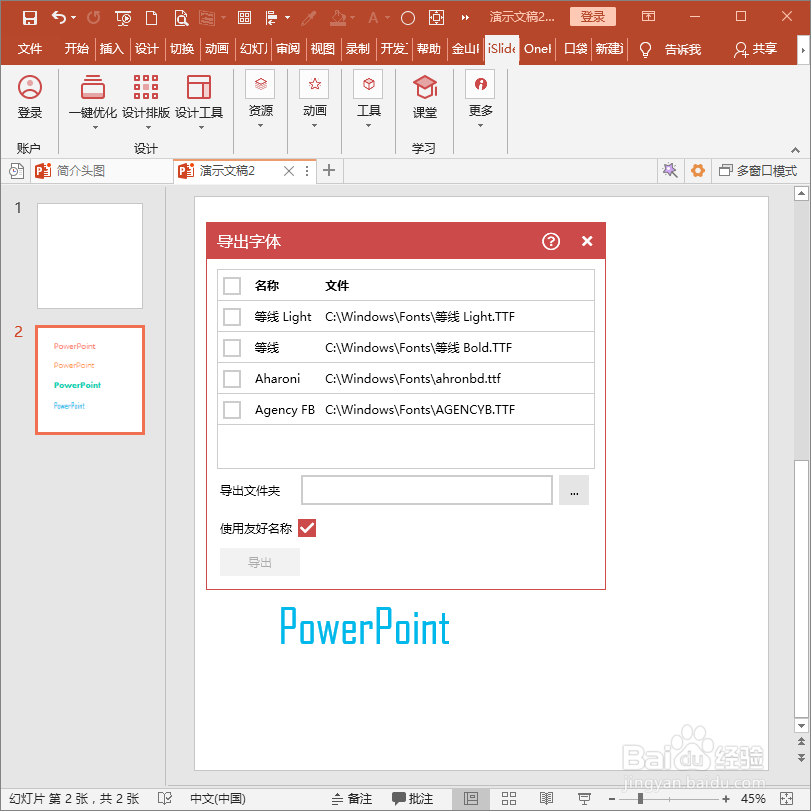Click the Undo arrow icon
The image size is (811, 811).
coord(59,18)
